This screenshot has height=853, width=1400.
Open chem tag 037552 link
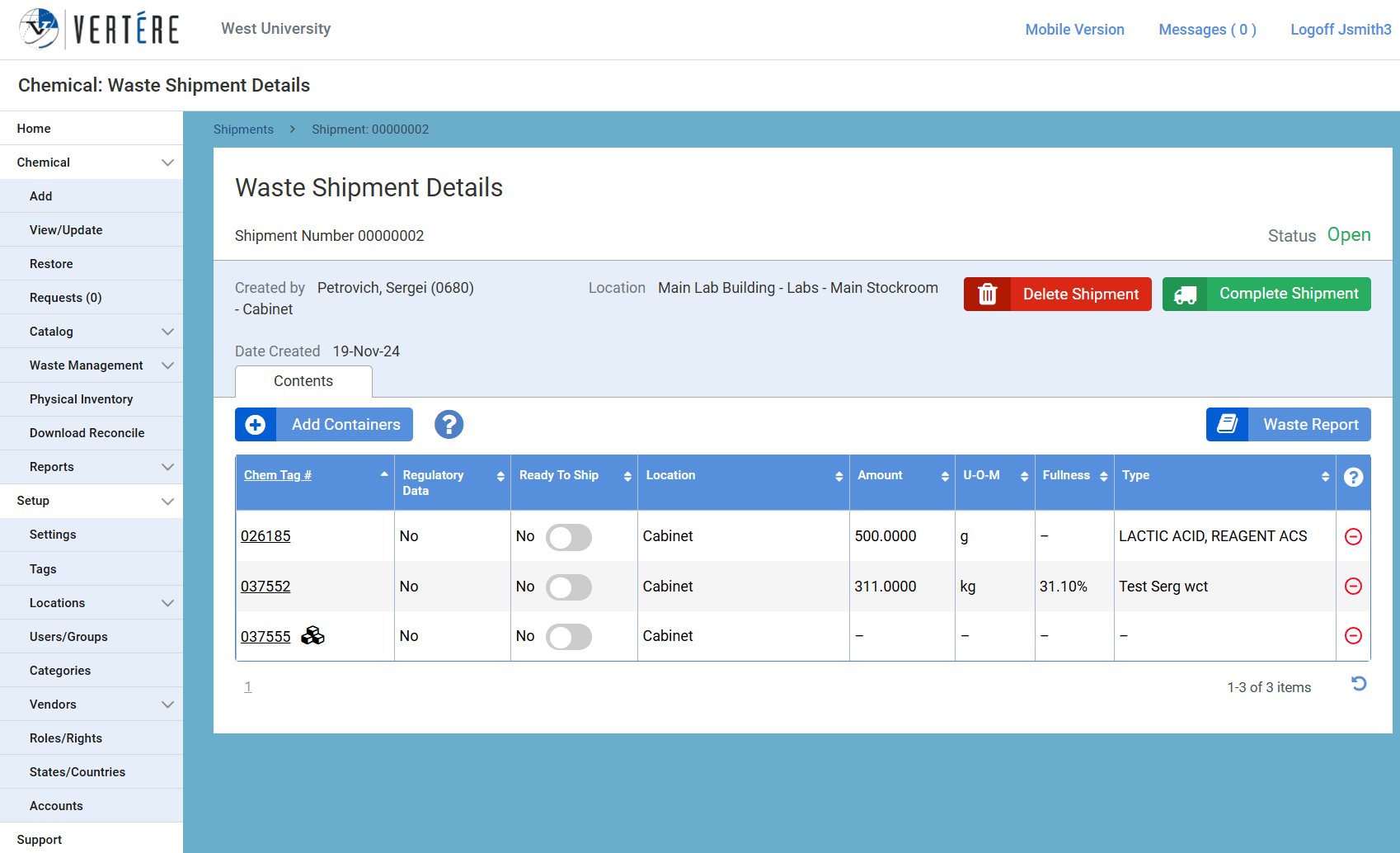(x=265, y=587)
